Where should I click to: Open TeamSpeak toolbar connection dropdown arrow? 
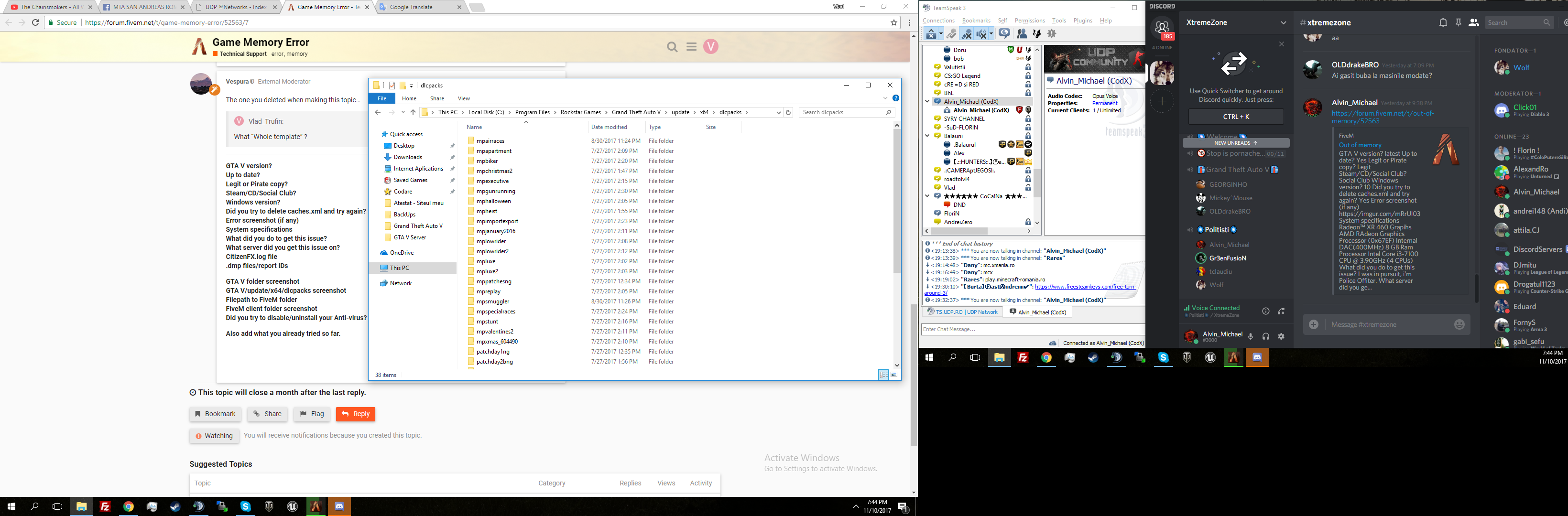[x=940, y=34]
